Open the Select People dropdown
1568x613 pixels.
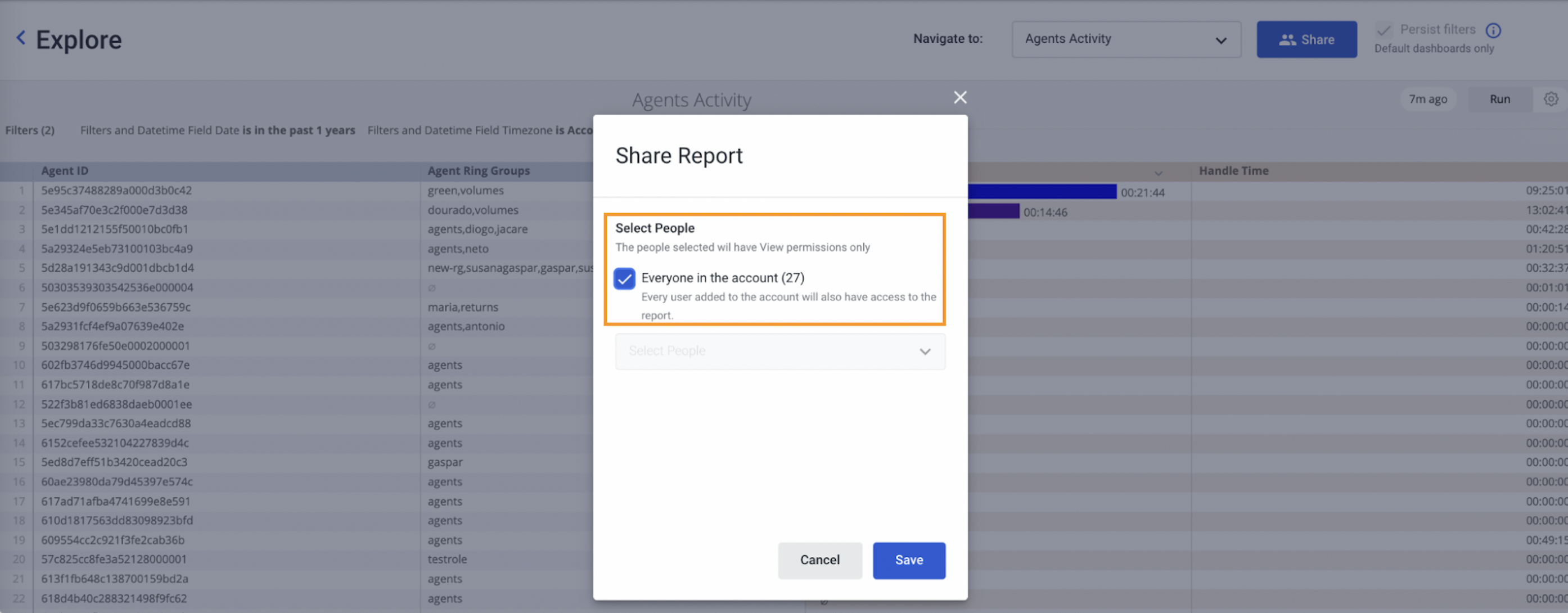click(x=780, y=351)
